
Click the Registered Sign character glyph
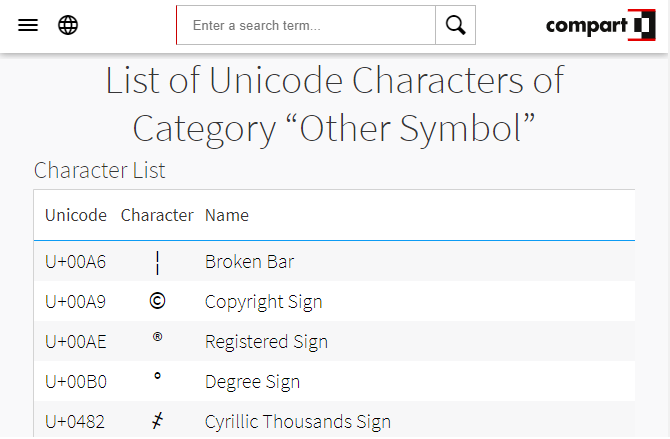tap(157, 338)
